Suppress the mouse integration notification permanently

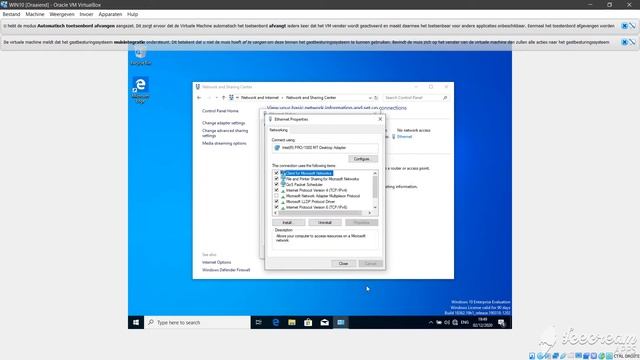632,42
